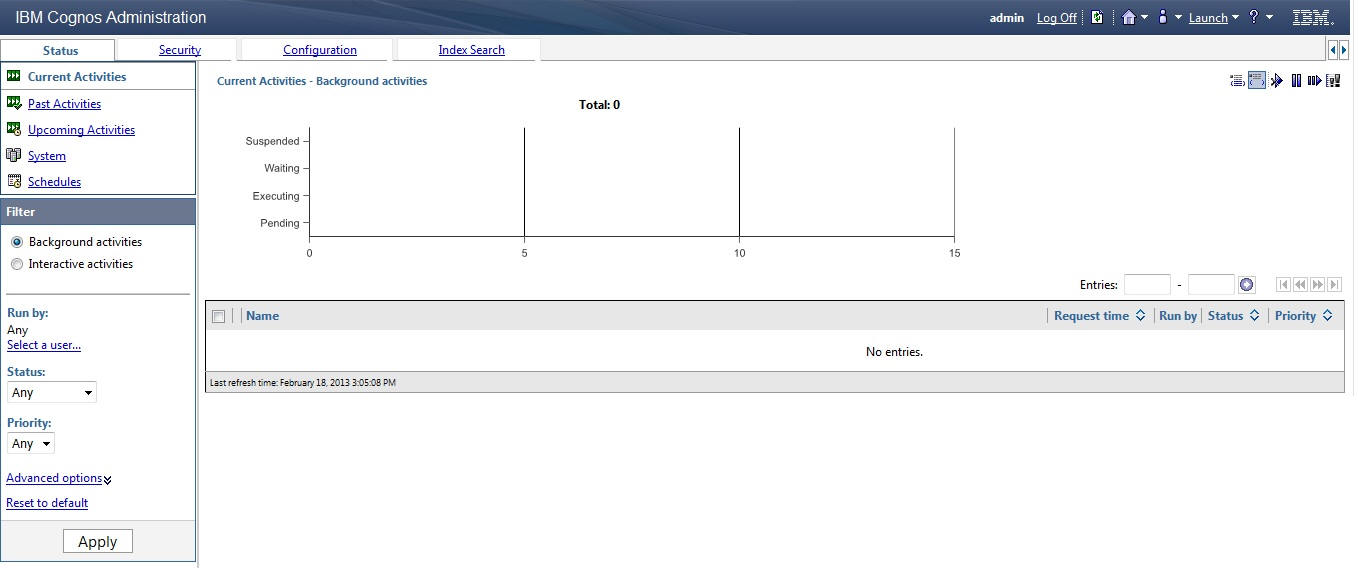Click the Past Activities icon in sidebar
This screenshot has width=1358, height=568.
coord(14,103)
